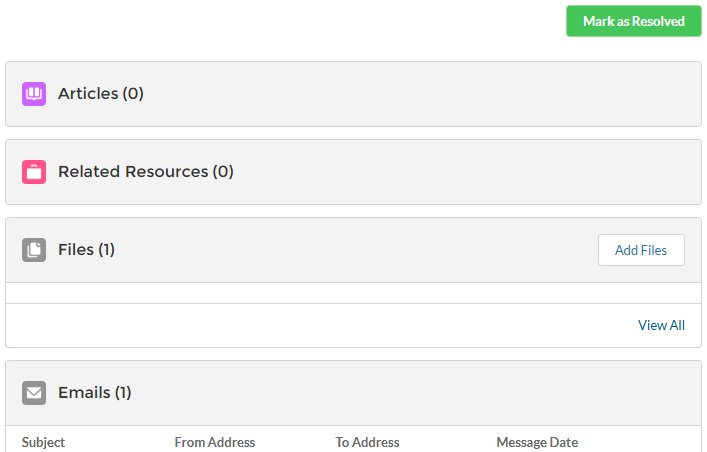Click the Mark as Resolved button

tap(634, 21)
